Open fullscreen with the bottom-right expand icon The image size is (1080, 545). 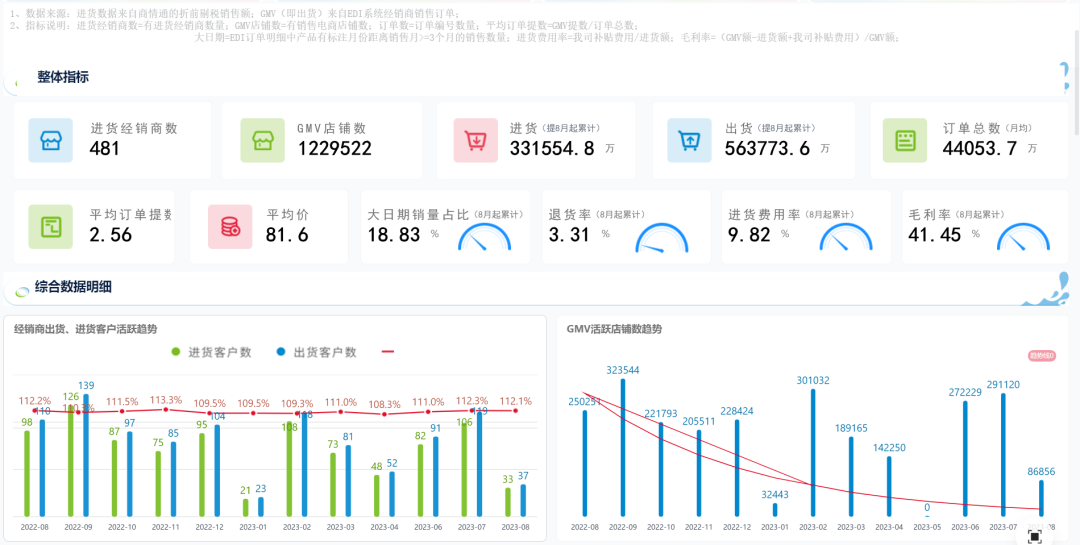tap(1035, 535)
